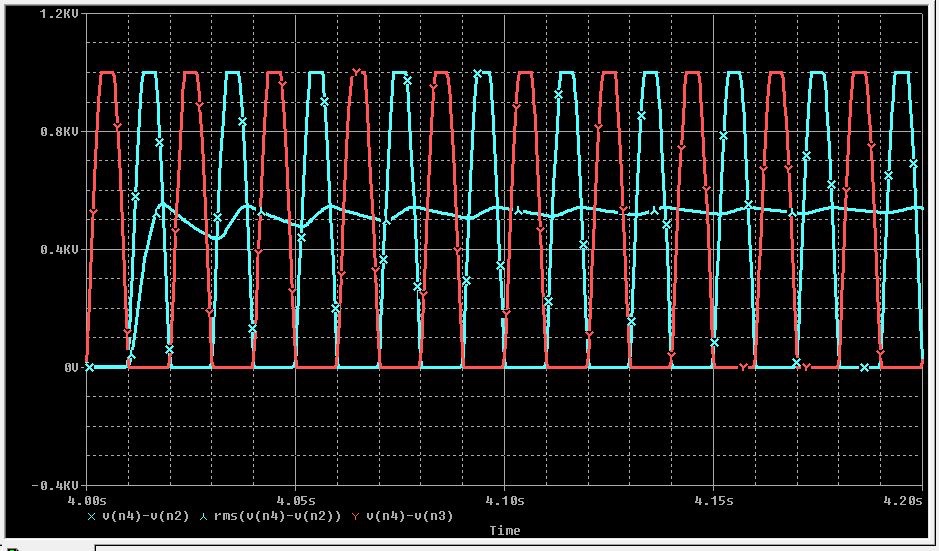The width and height of the screenshot is (939, 551).
Task: Click the 4.00s x-axis tick label
Action: pyautogui.click(x=88, y=499)
